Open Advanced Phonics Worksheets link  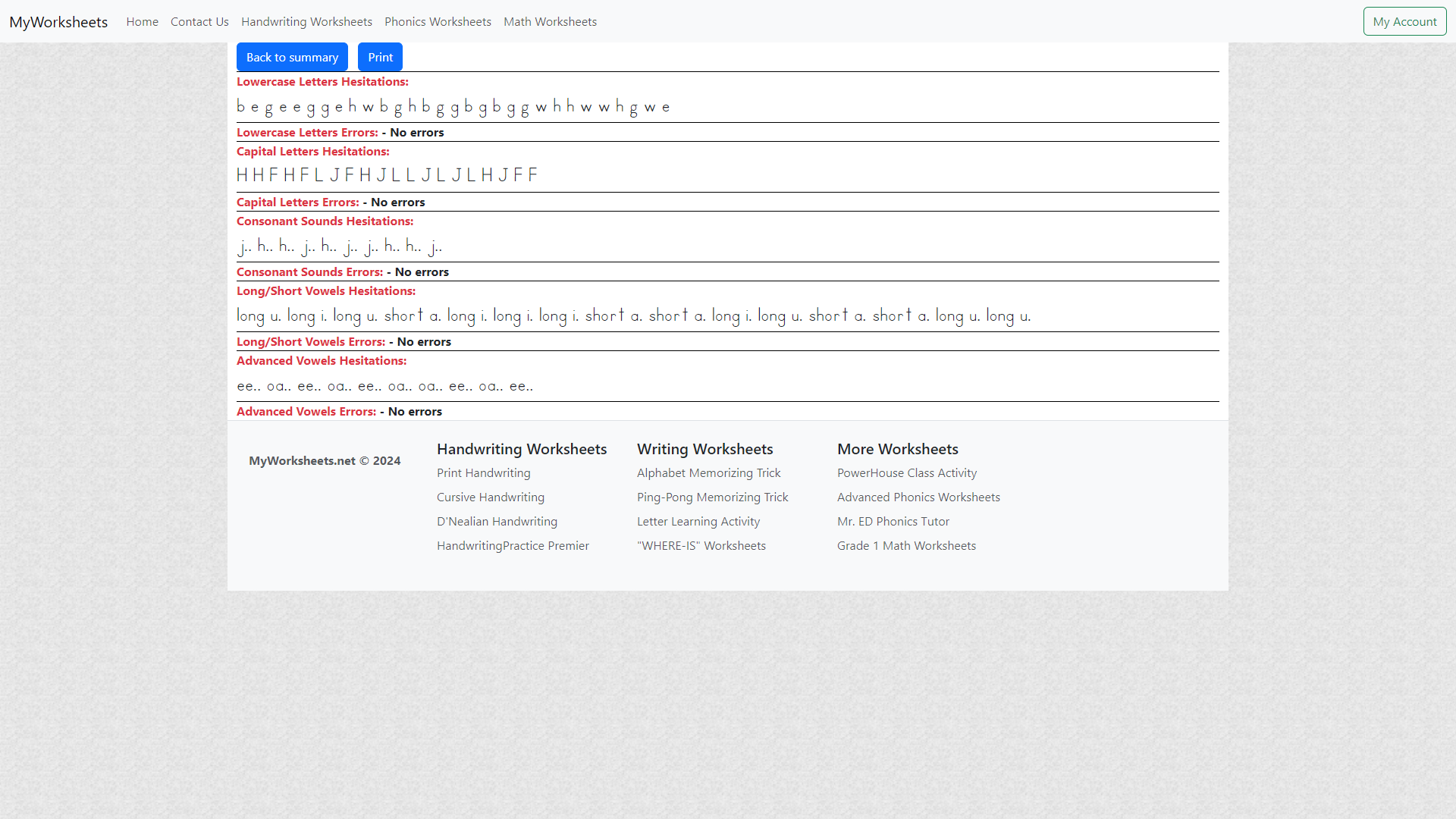tap(918, 497)
